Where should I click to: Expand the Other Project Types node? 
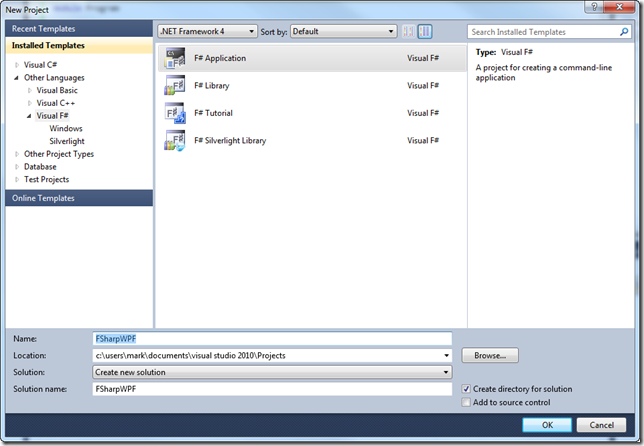click(x=17, y=154)
